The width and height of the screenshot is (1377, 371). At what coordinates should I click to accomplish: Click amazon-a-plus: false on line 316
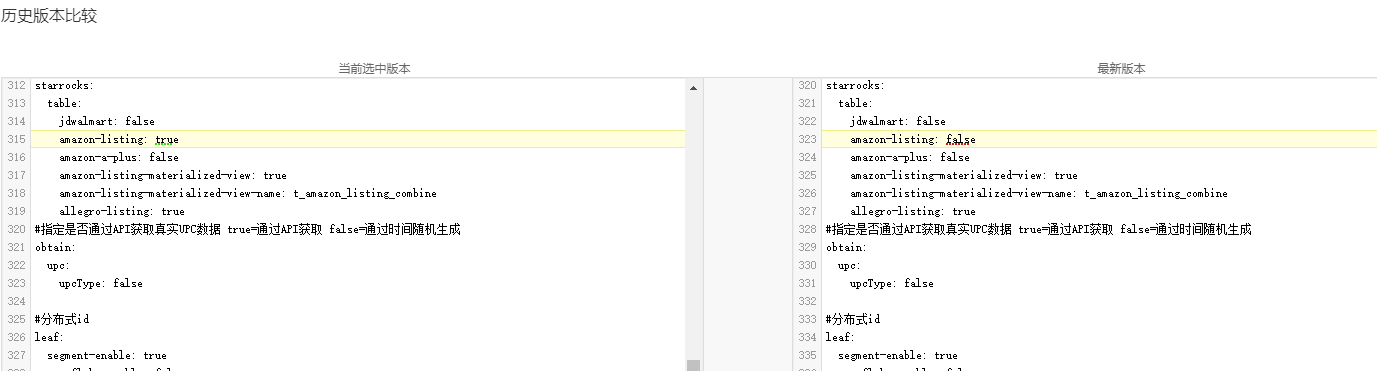coord(118,157)
